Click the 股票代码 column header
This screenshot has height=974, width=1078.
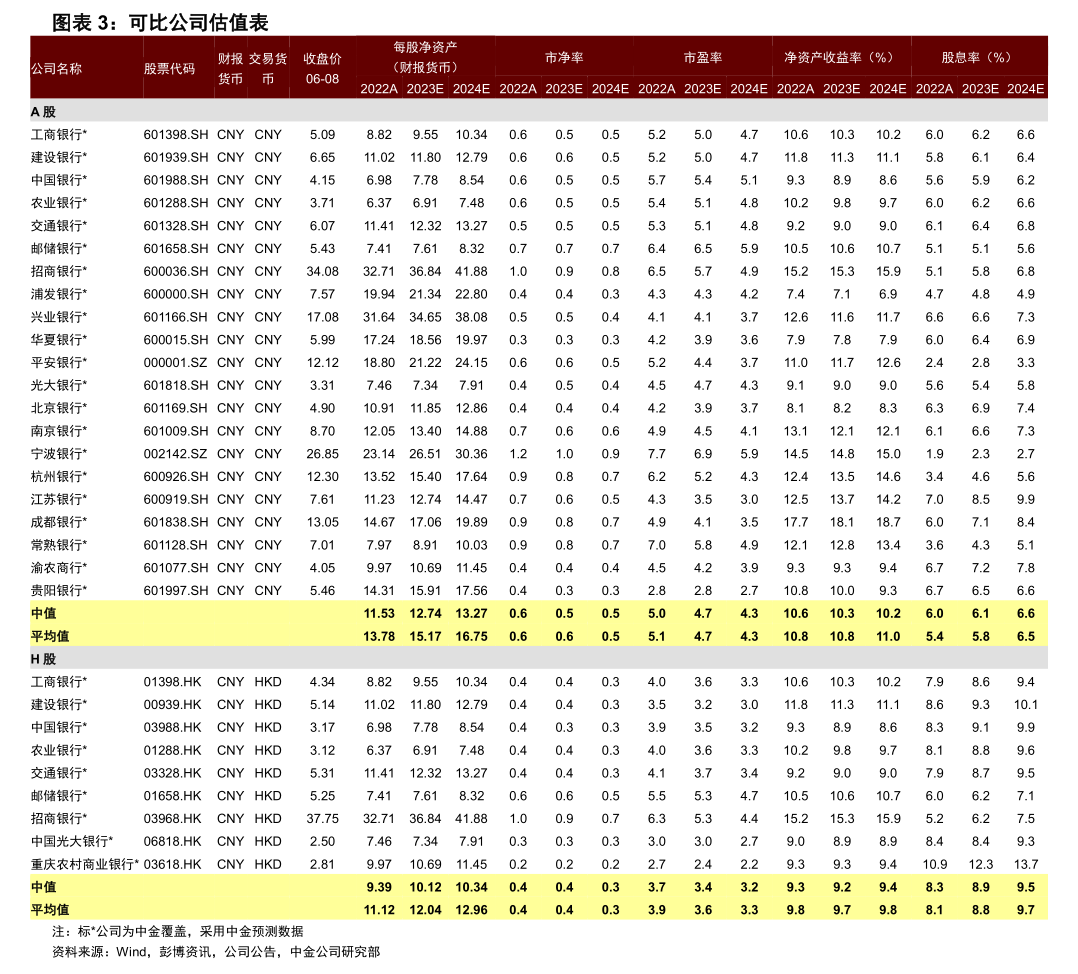169,69
